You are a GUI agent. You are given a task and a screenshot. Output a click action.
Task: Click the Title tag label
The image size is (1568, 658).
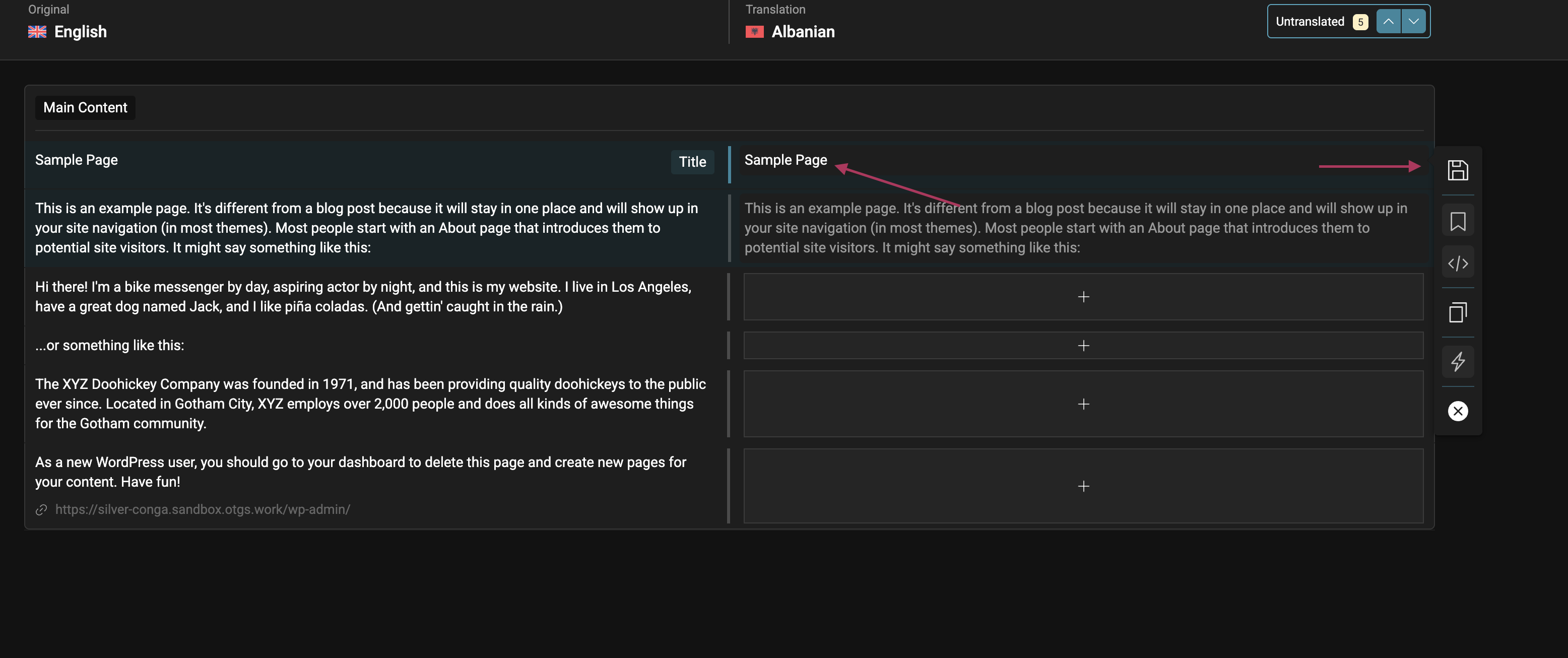tap(692, 162)
